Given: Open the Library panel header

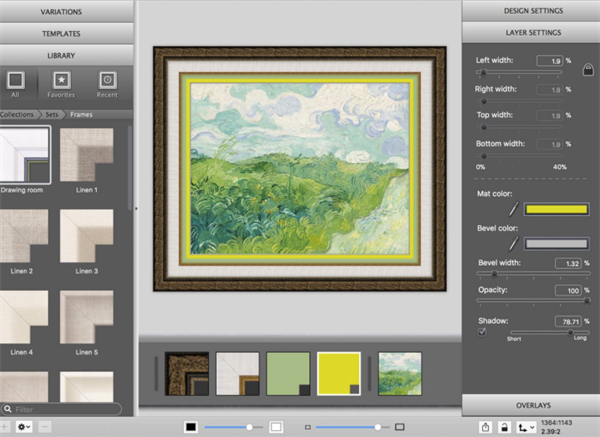Looking at the screenshot, I should (61, 55).
